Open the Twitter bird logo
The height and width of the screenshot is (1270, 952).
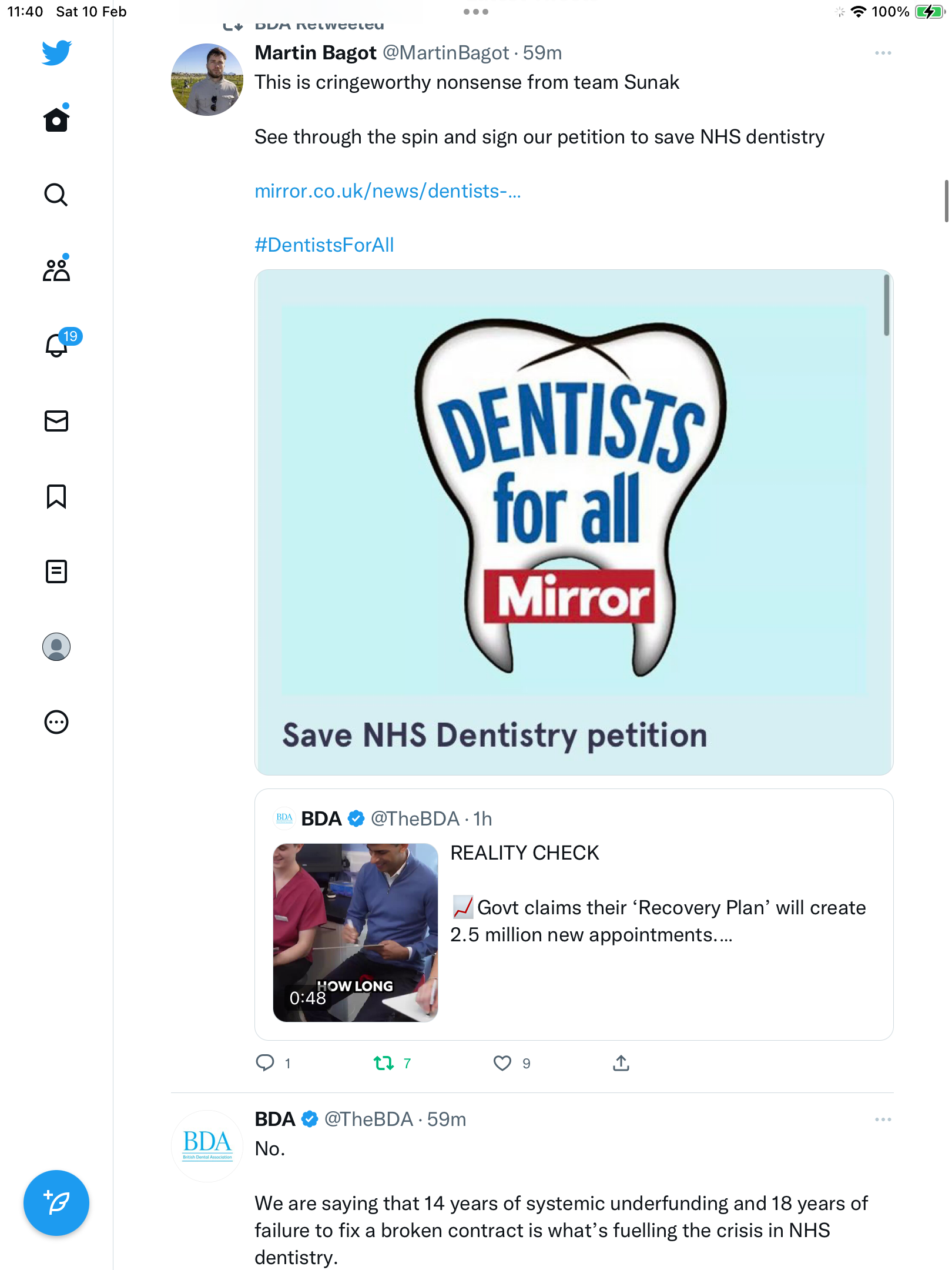56,53
